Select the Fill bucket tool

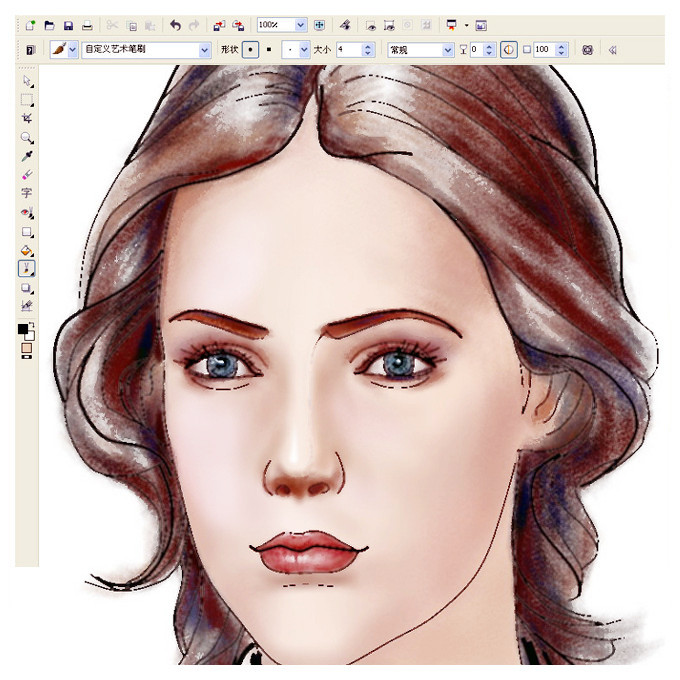(27, 250)
